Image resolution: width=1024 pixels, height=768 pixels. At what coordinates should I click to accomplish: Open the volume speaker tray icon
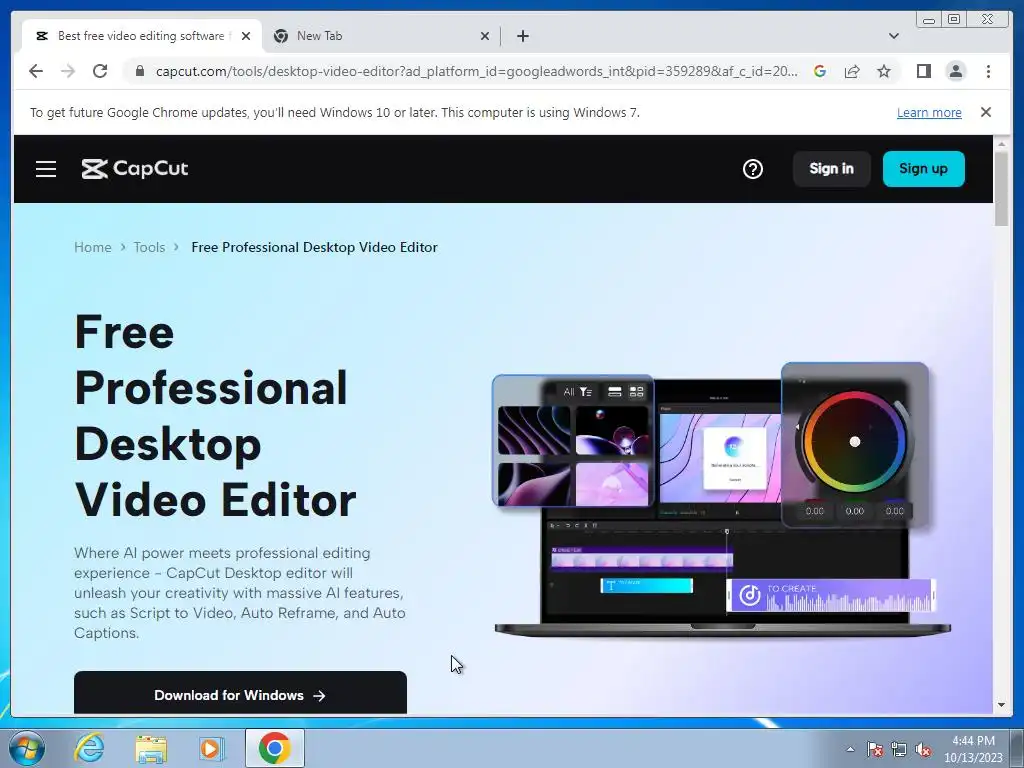[923, 749]
